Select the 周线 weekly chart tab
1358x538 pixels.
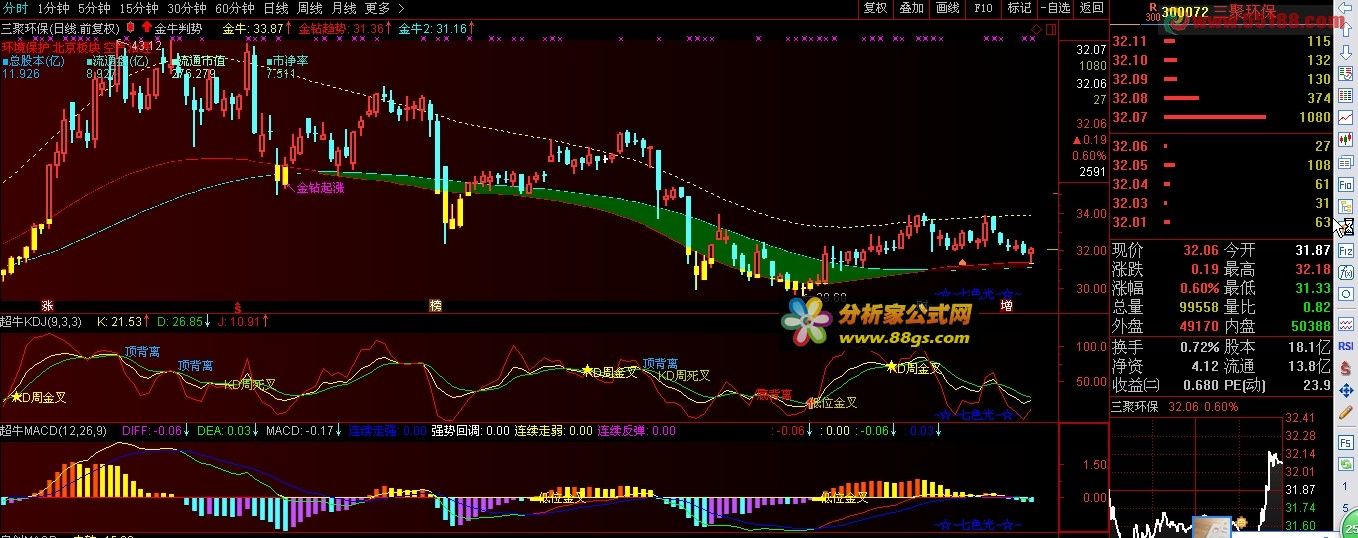click(x=310, y=8)
